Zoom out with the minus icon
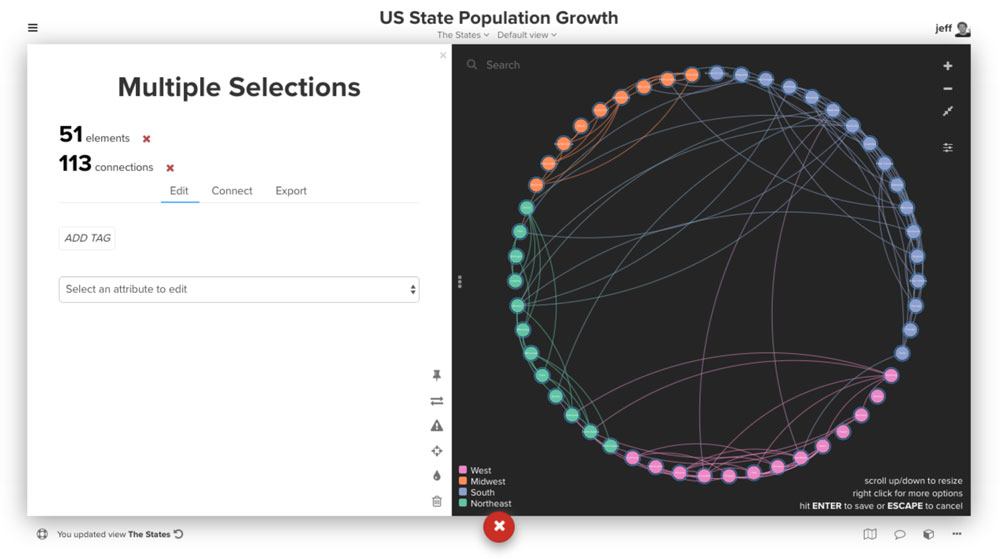Viewport: 1000px width, 559px height. coord(948,89)
